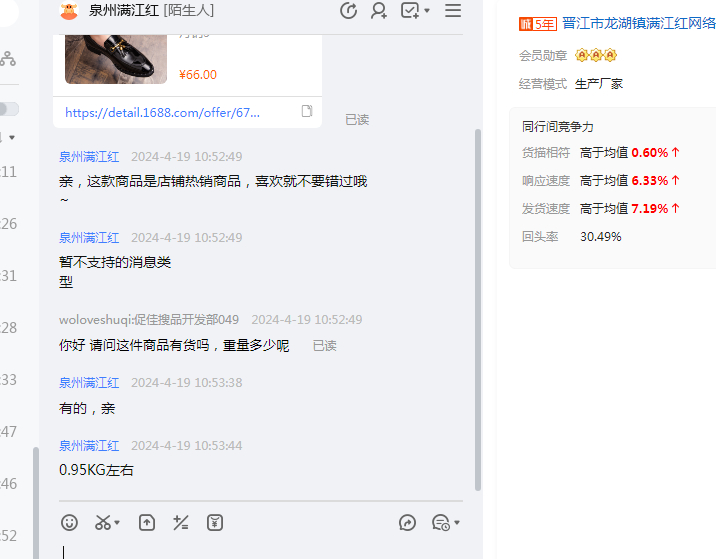Open the 晋江市龙湖镇满江红 company link

[639, 23]
